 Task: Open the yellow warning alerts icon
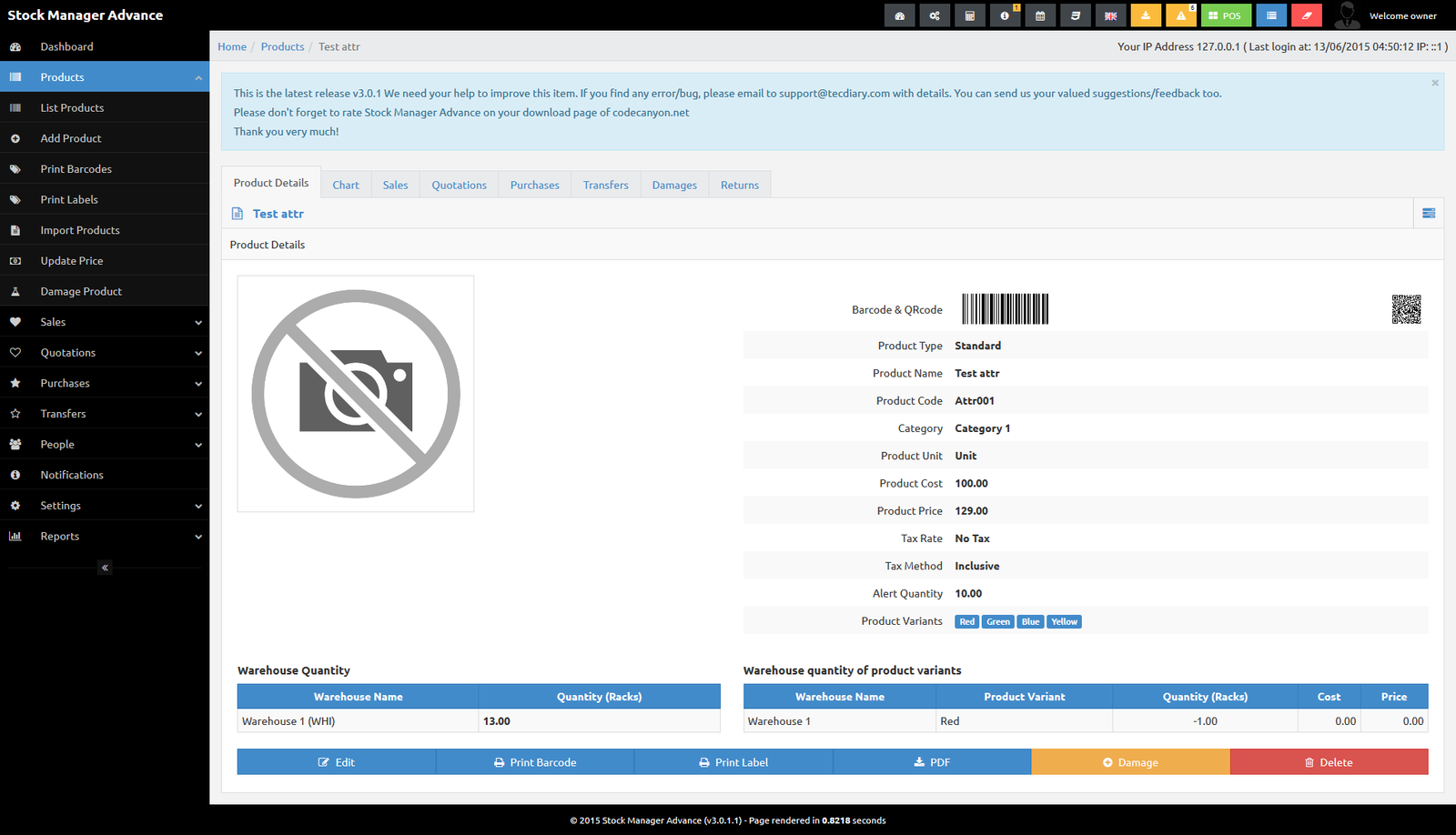click(1181, 15)
